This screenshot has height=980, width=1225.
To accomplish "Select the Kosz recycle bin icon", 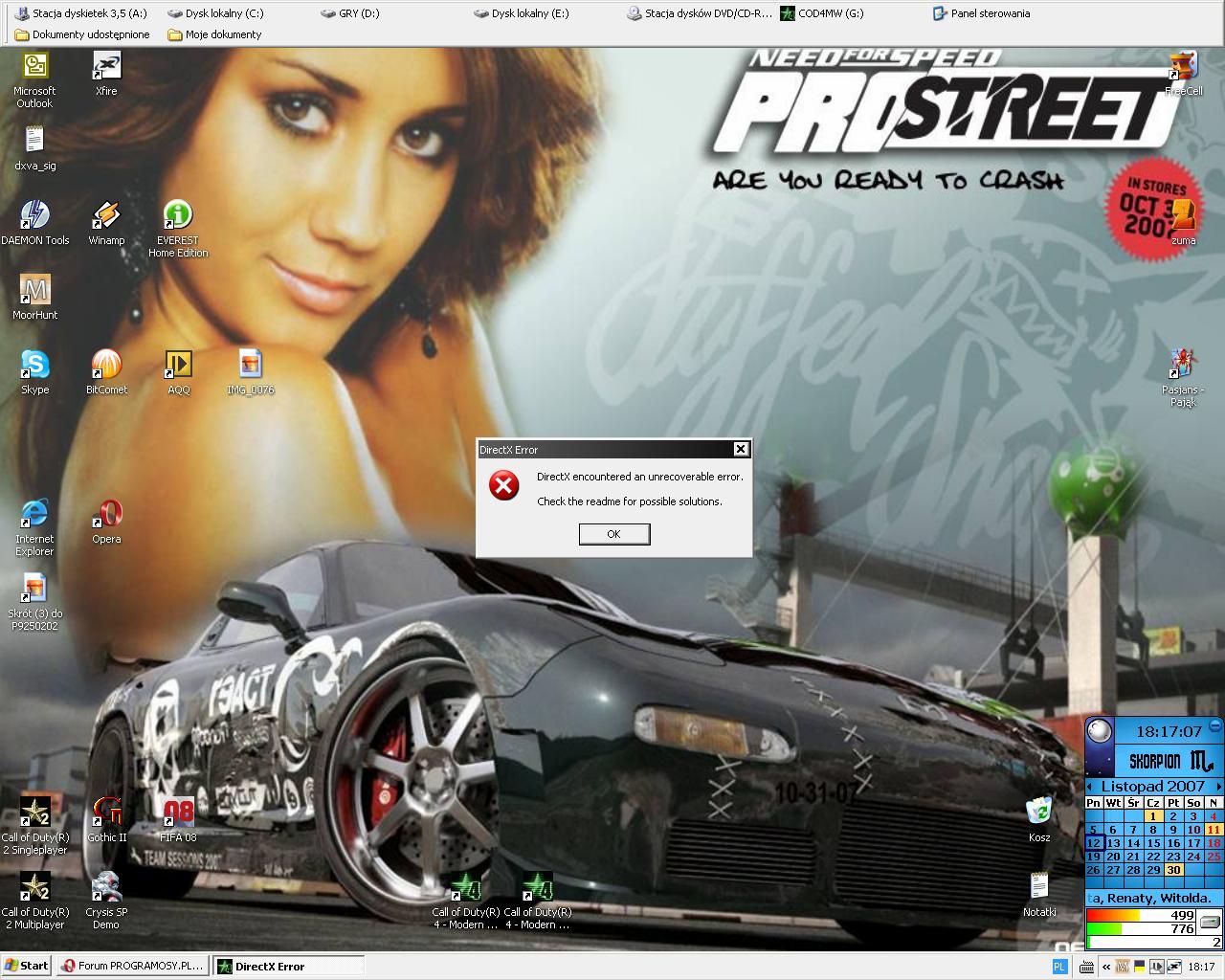I will click(x=1039, y=821).
